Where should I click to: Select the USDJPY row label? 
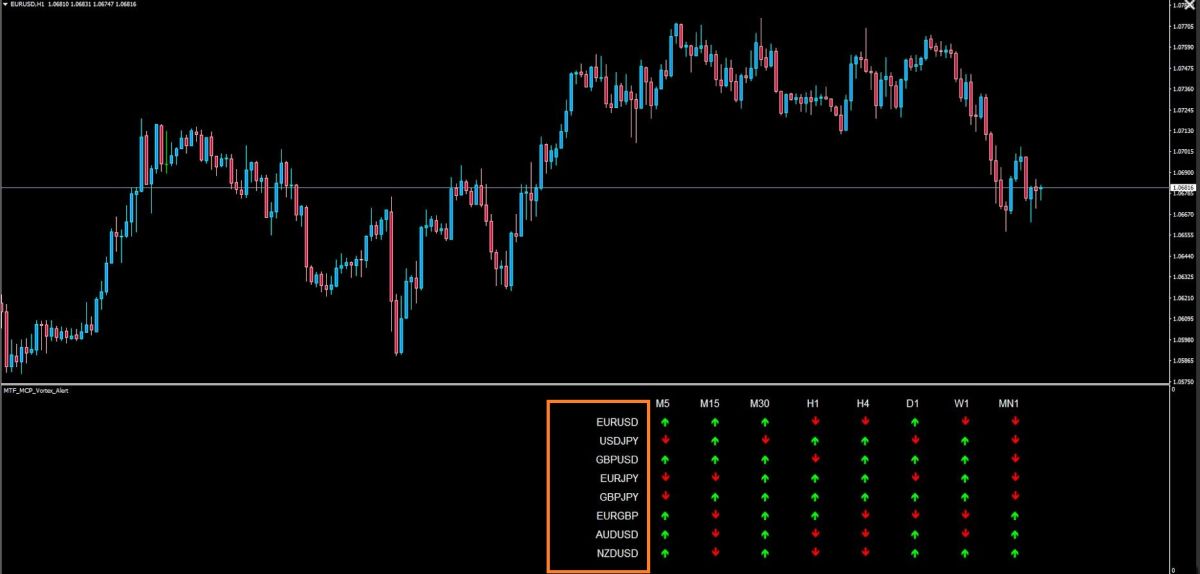pos(617,440)
